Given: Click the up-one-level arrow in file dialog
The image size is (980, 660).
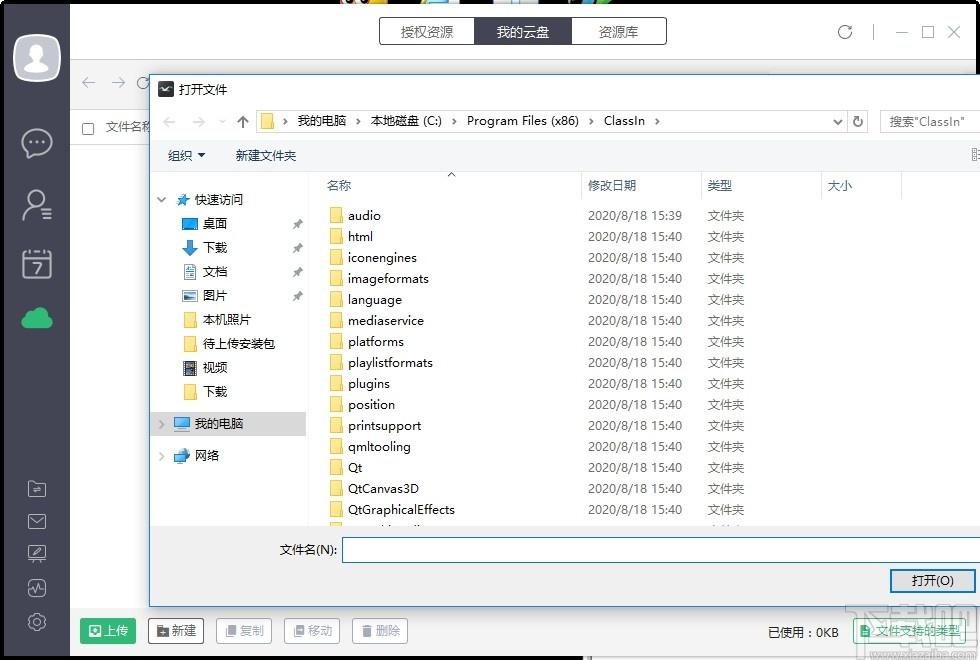Looking at the screenshot, I should pyautogui.click(x=243, y=121).
